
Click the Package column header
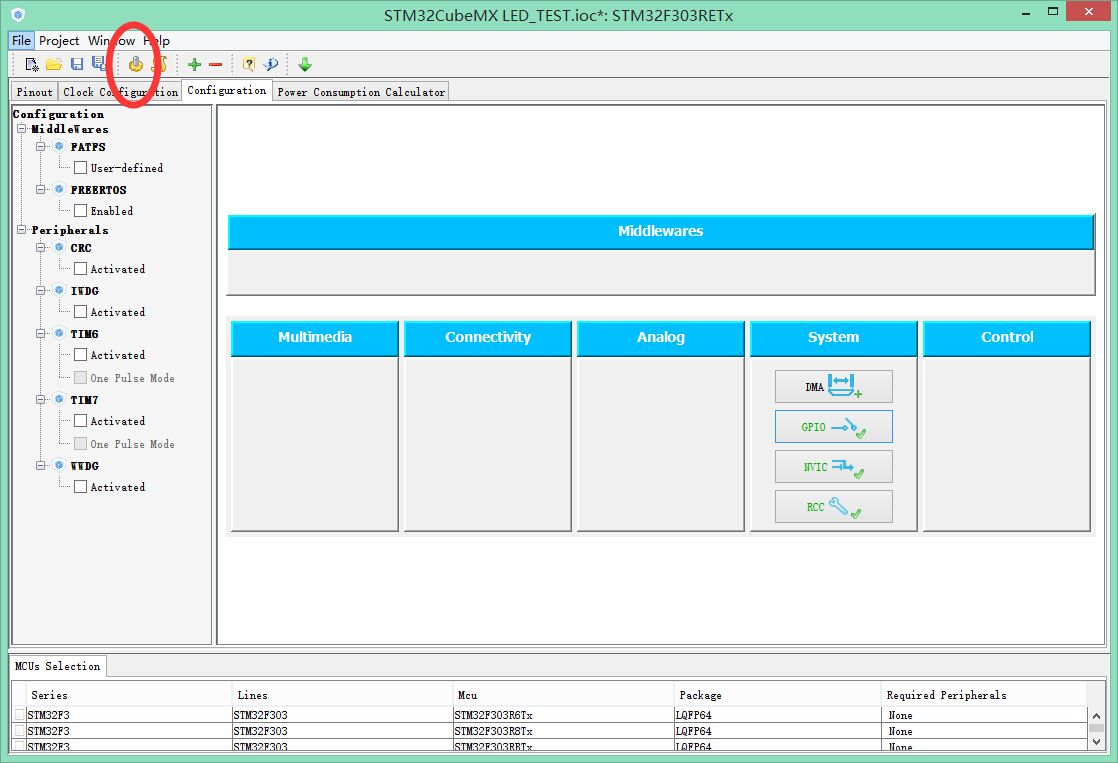click(x=777, y=695)
